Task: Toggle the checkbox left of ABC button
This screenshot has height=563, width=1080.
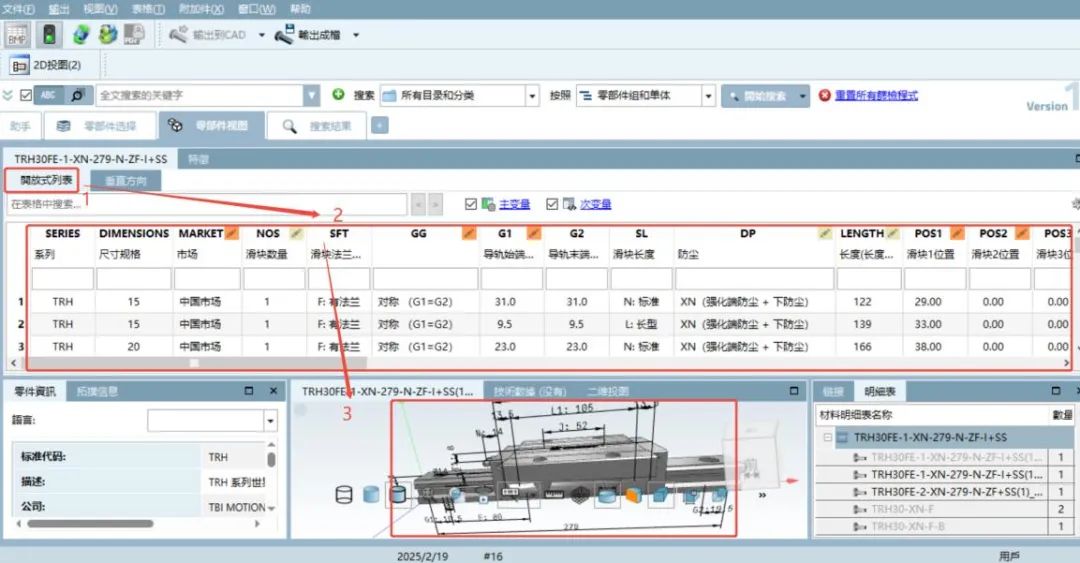Action: [x=26, y=95]
